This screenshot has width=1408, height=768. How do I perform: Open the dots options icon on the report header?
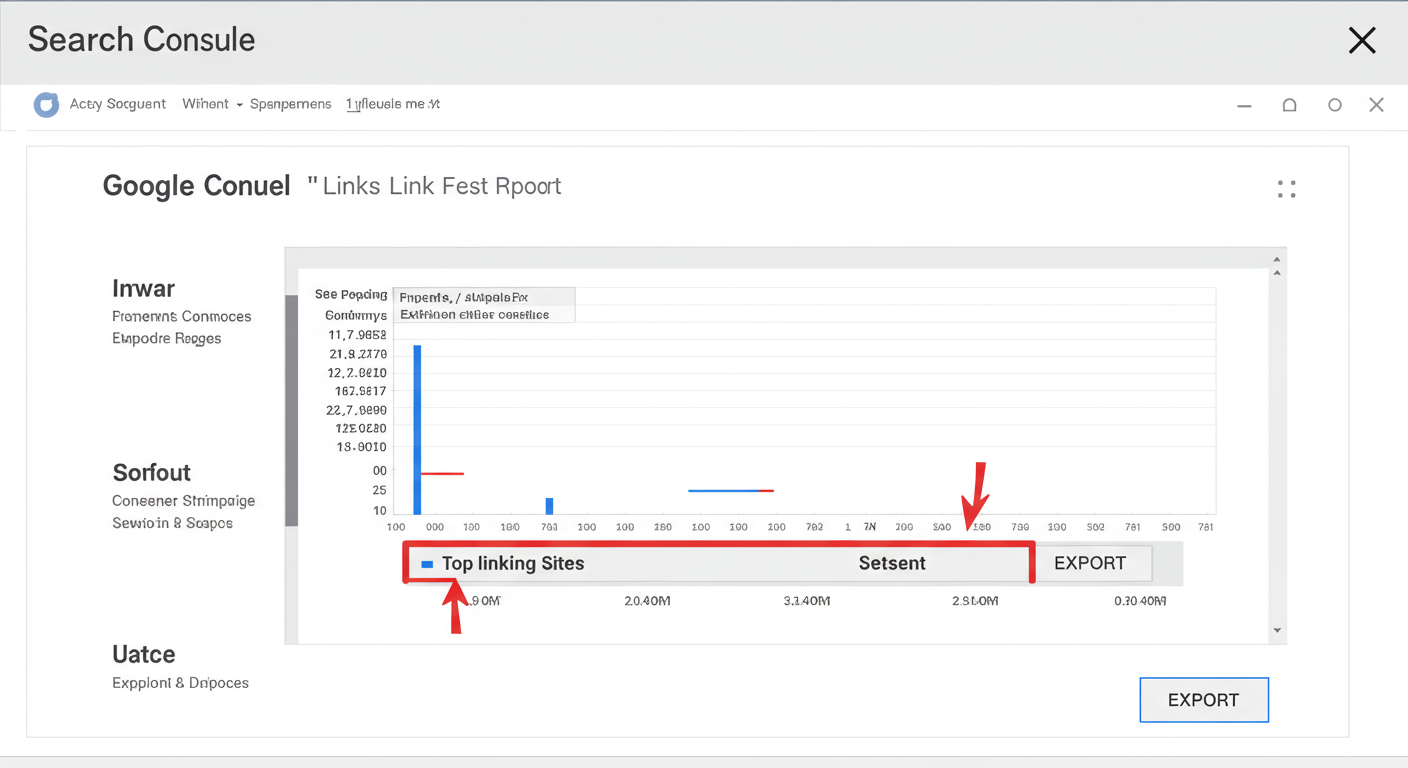1286,188
